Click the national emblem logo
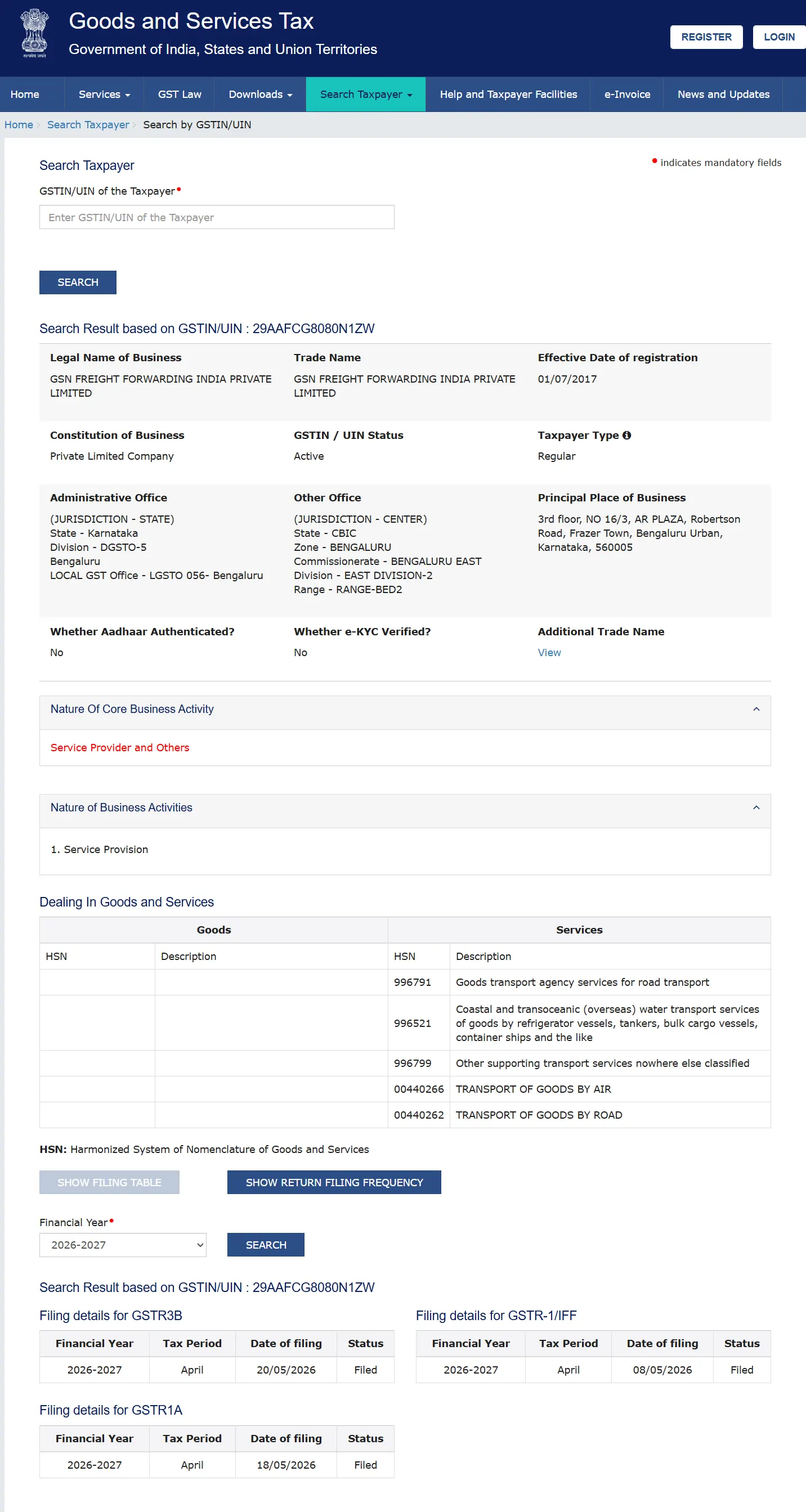The image size is (806, 1512). click(x=34, y=33)
